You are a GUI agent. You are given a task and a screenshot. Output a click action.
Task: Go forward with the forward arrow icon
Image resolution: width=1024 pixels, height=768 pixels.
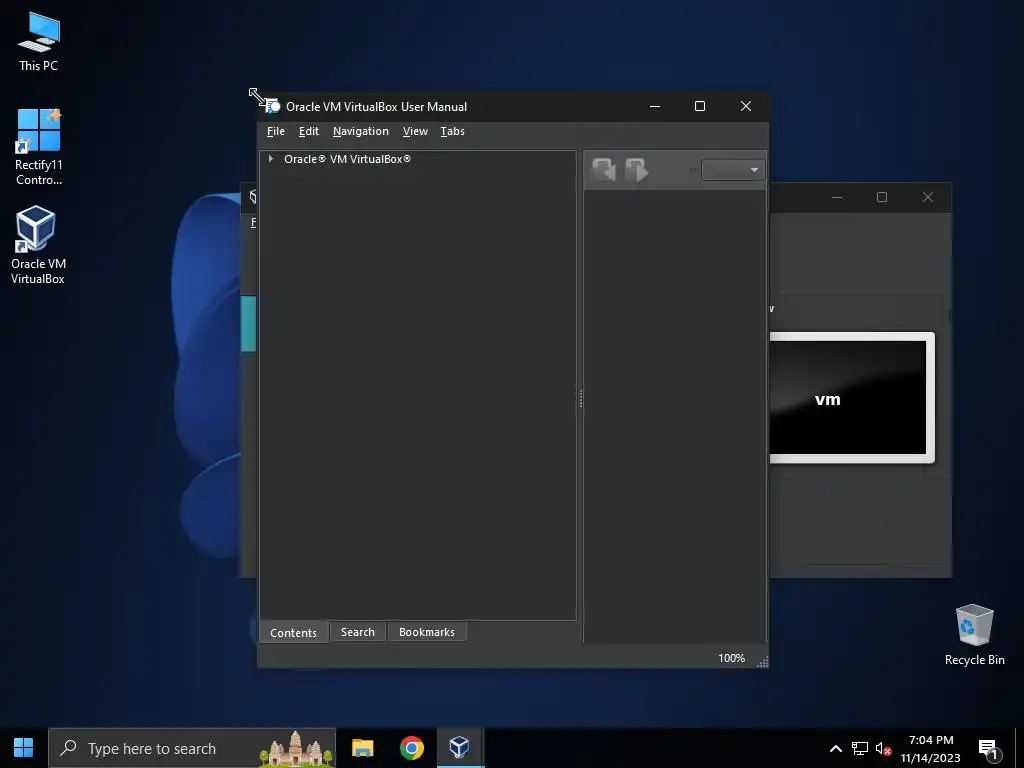[x=636, y=170]
